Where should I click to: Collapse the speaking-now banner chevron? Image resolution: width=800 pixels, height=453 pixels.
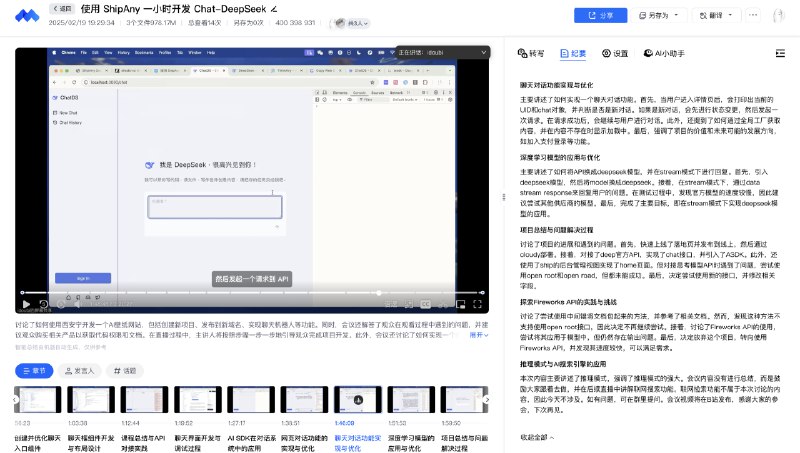[x=483, y=52]
